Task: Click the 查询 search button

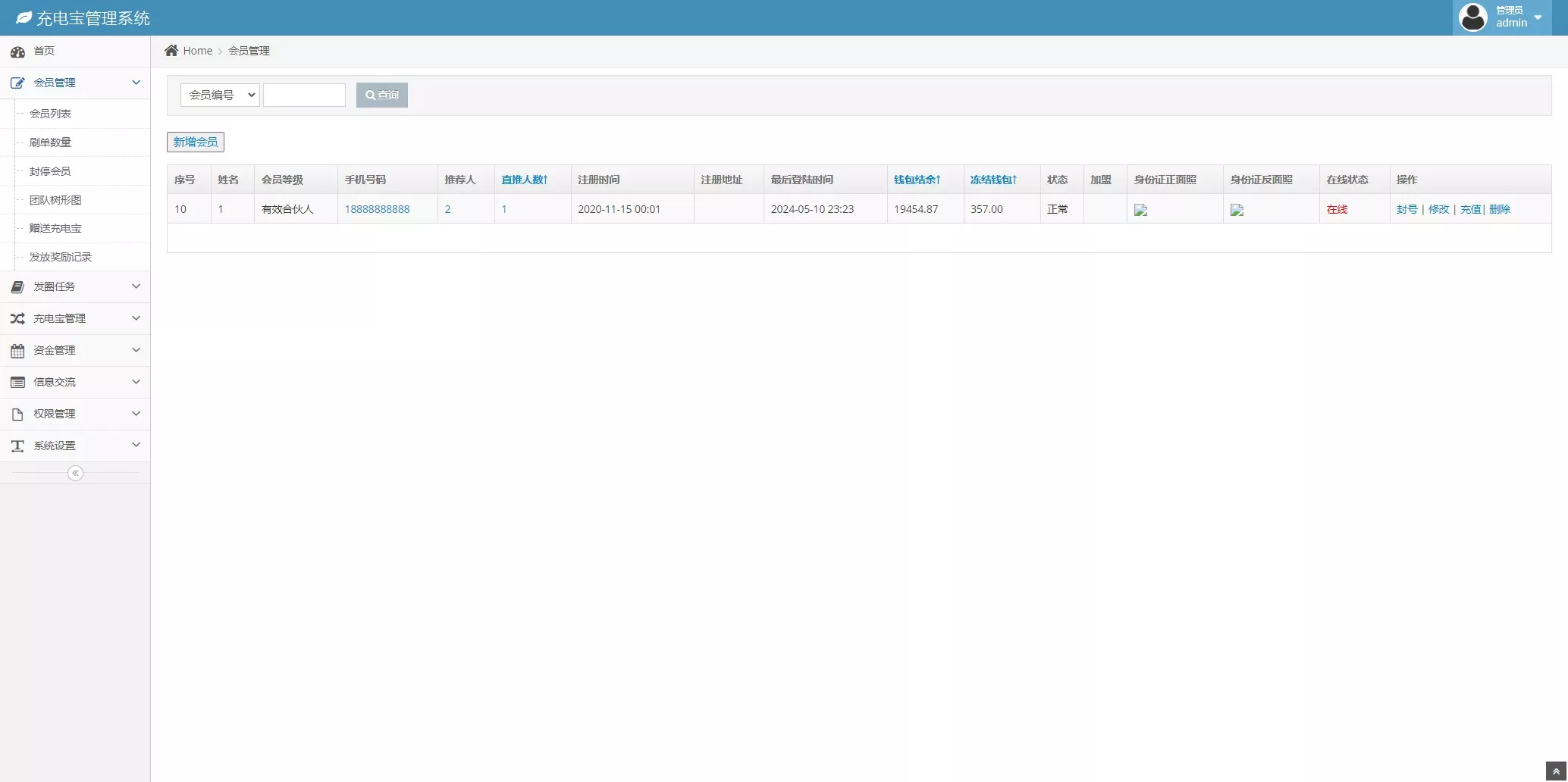Action: click(381, 95)
